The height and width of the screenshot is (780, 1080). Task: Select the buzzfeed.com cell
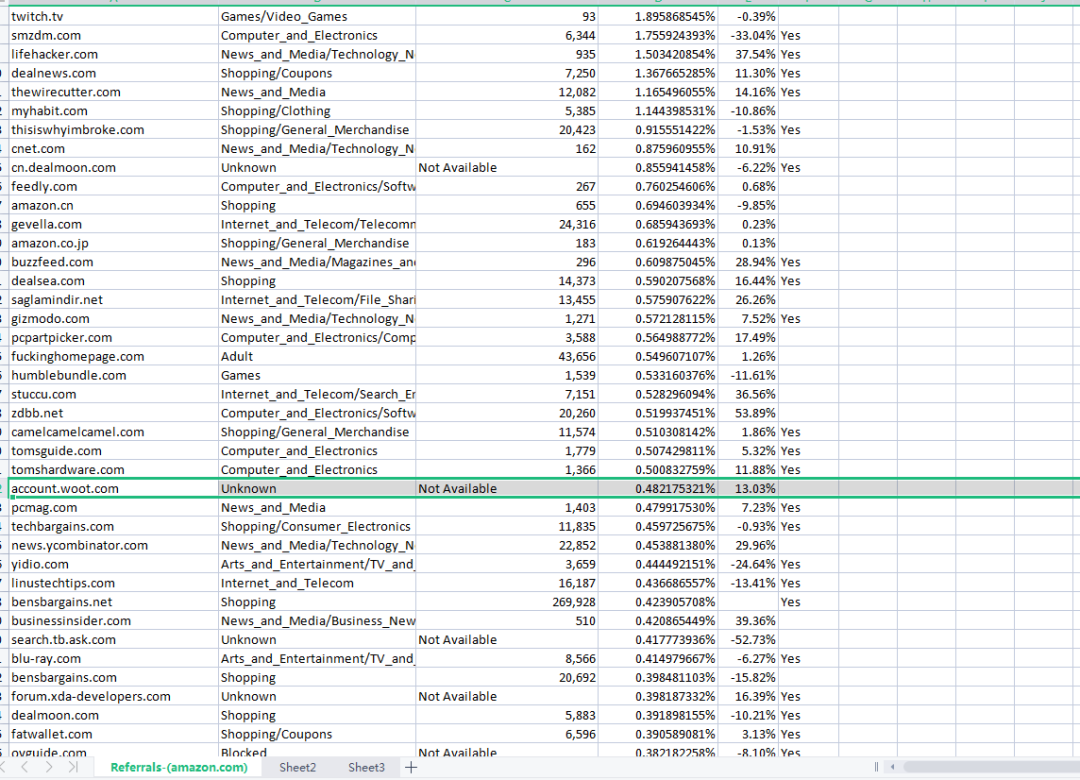(x=114, y=262)
